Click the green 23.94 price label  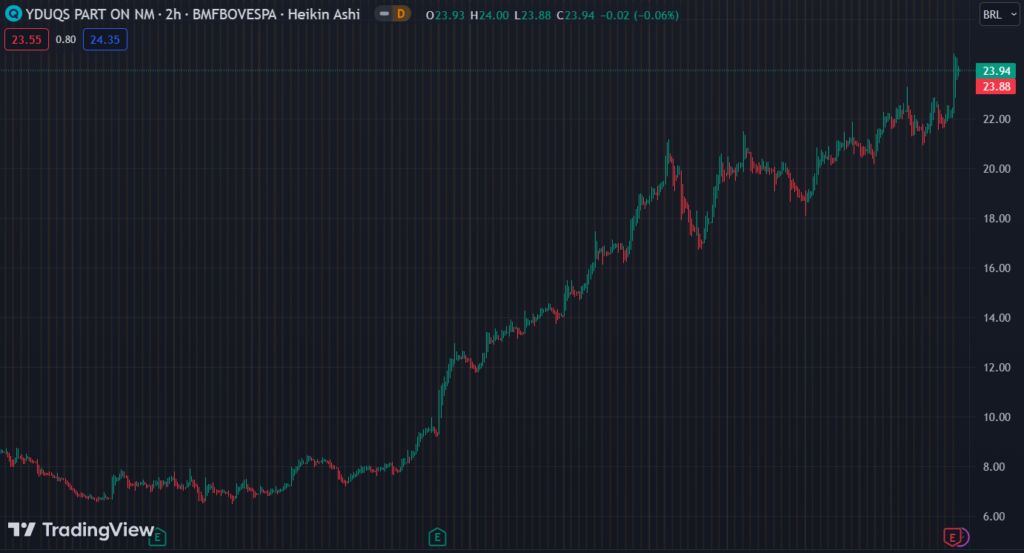(996, 71)
